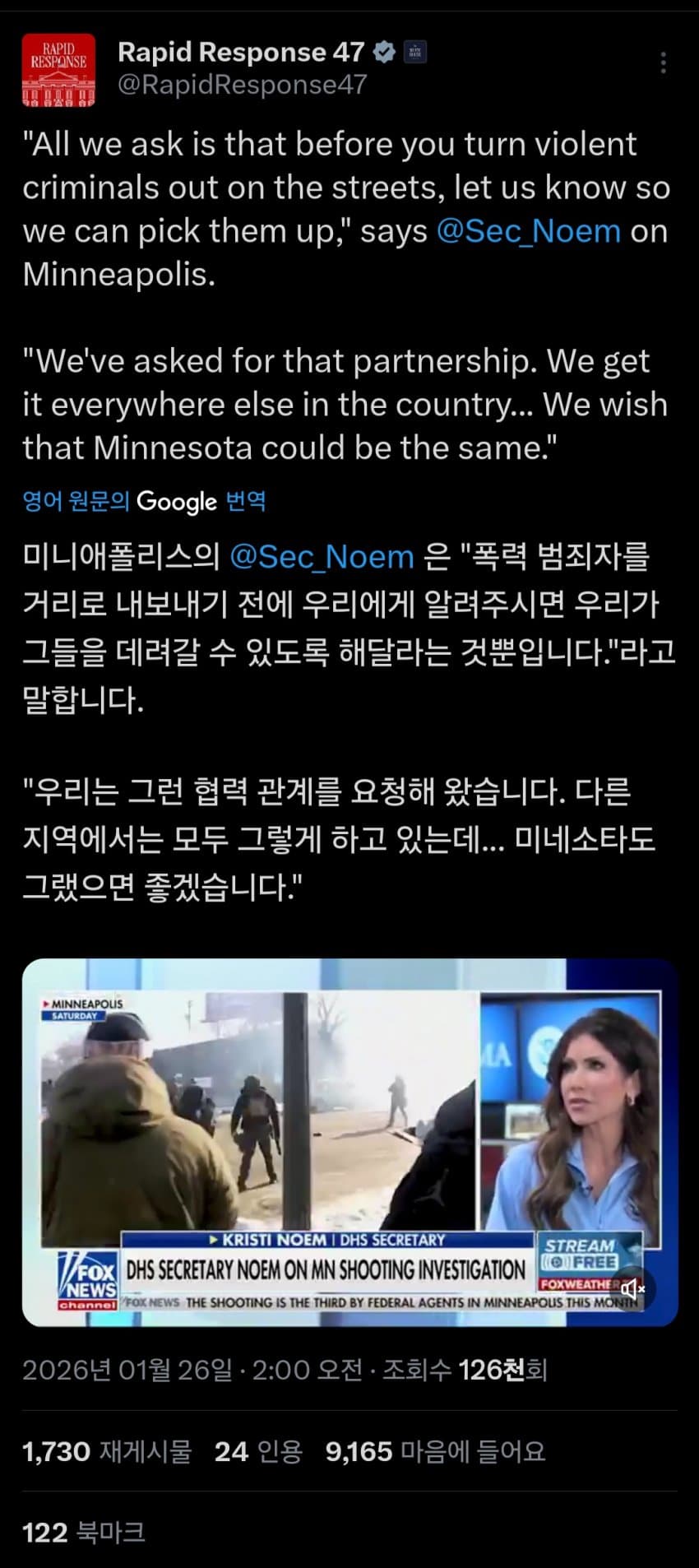This screenshot has height=1568, width=699.
Task: Open @Sec_Noem mention in the Korean translation
Action: pos(322,557)
